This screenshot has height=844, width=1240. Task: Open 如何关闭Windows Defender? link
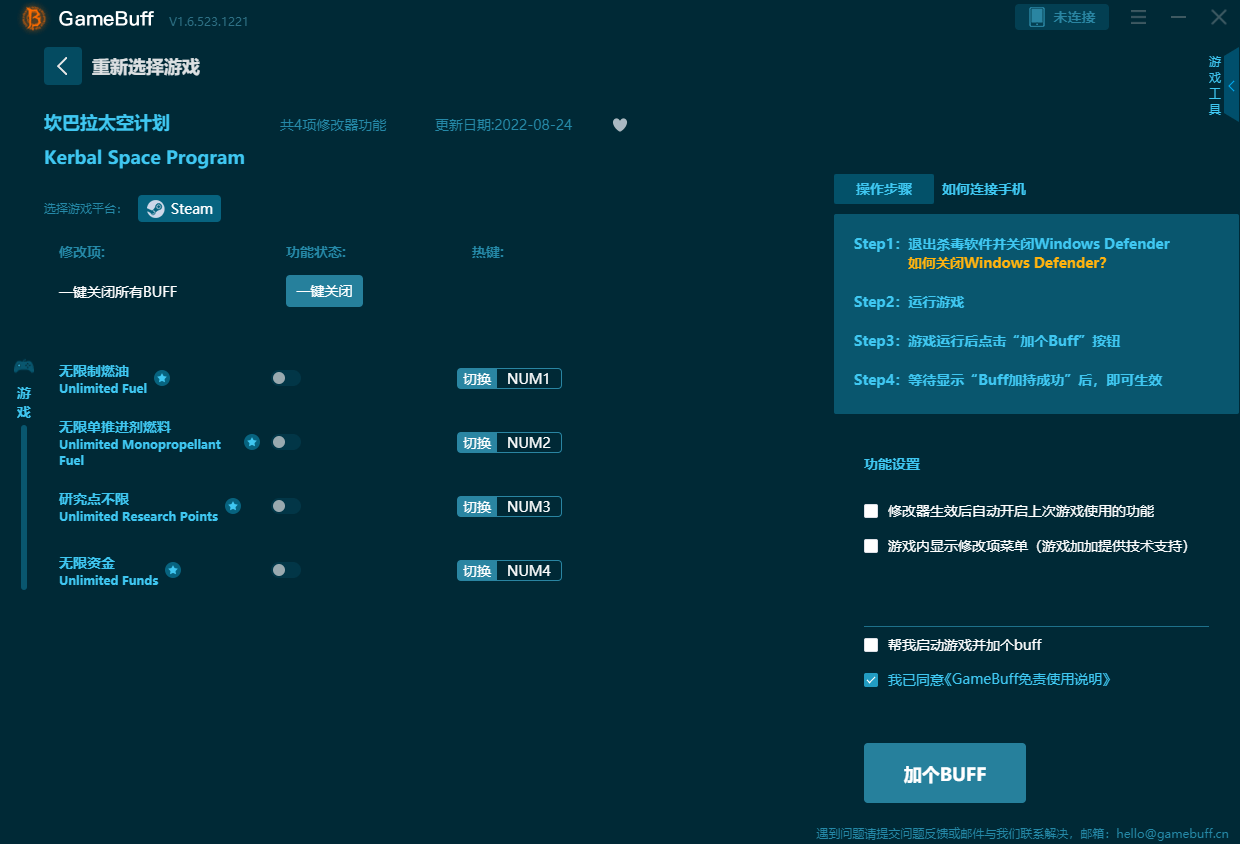(x=1007, y=263)
